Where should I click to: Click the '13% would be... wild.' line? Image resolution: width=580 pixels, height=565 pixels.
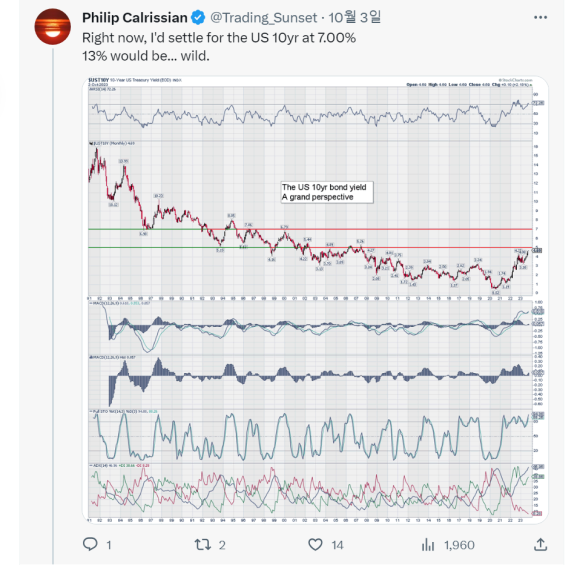[x=146, y=56]
